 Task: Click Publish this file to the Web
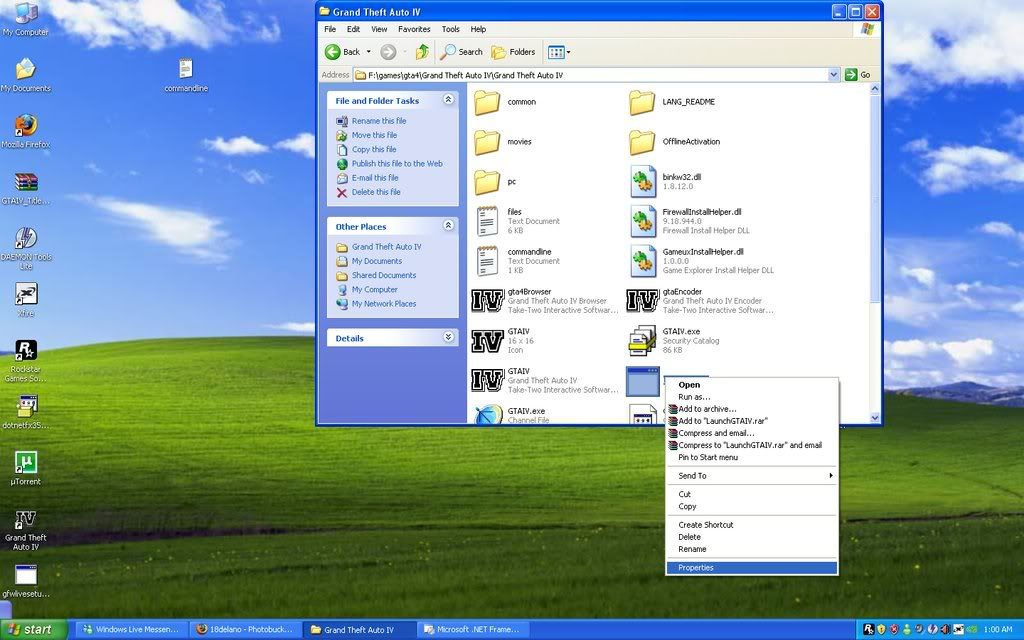pos(397,164)
